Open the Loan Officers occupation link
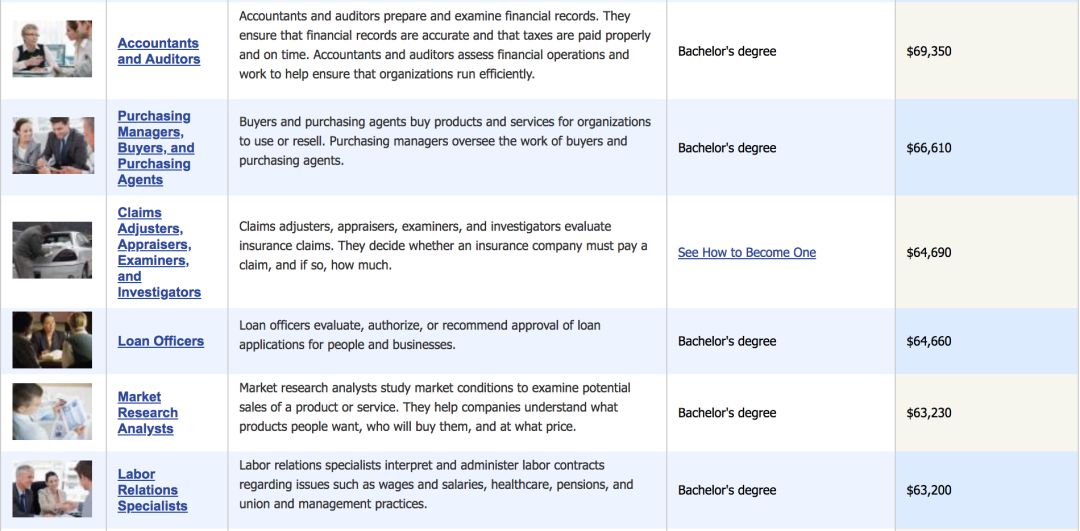 tap(160, 341)
